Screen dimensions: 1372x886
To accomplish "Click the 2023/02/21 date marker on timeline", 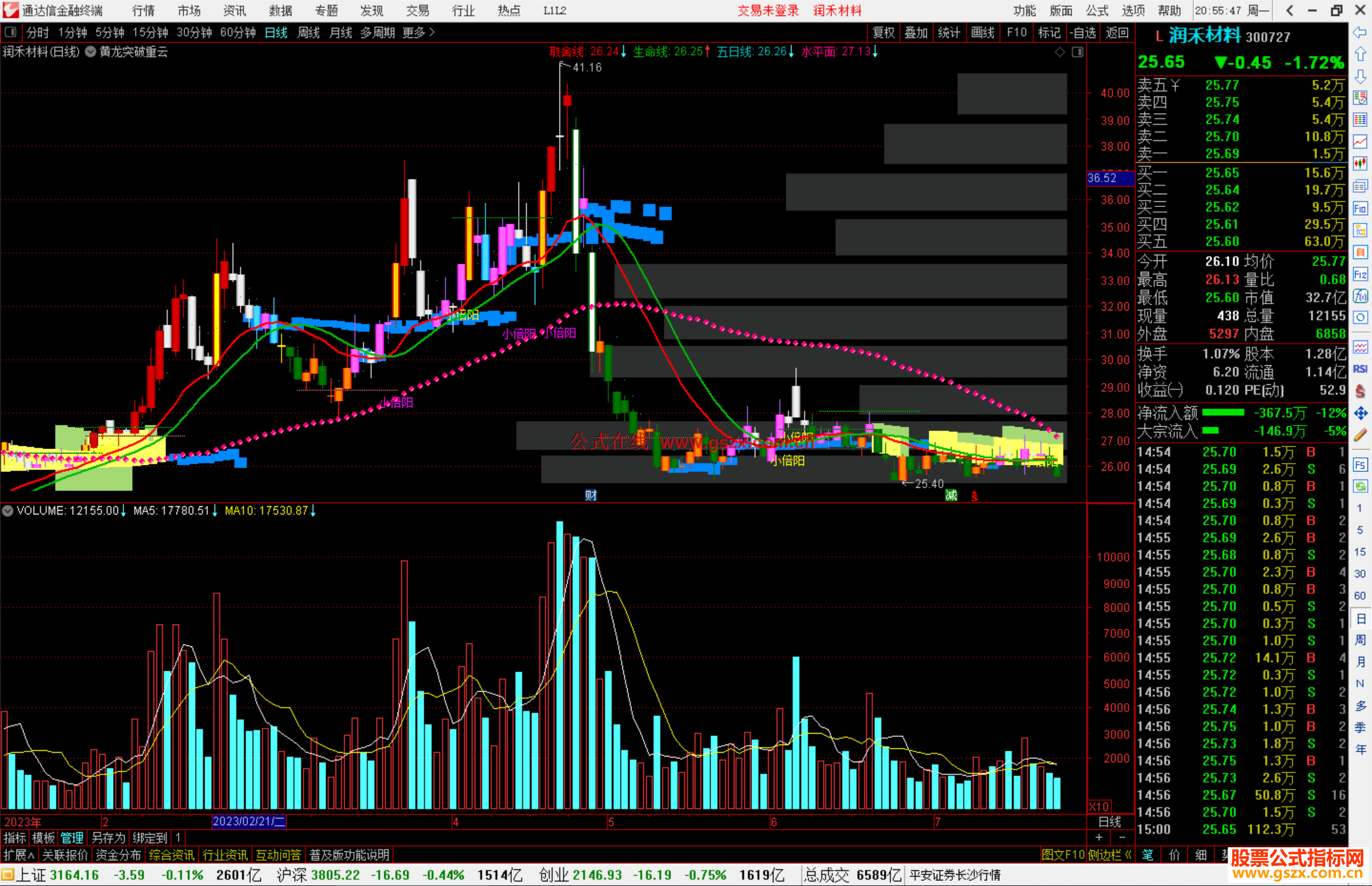I will (x=248, y=821).
